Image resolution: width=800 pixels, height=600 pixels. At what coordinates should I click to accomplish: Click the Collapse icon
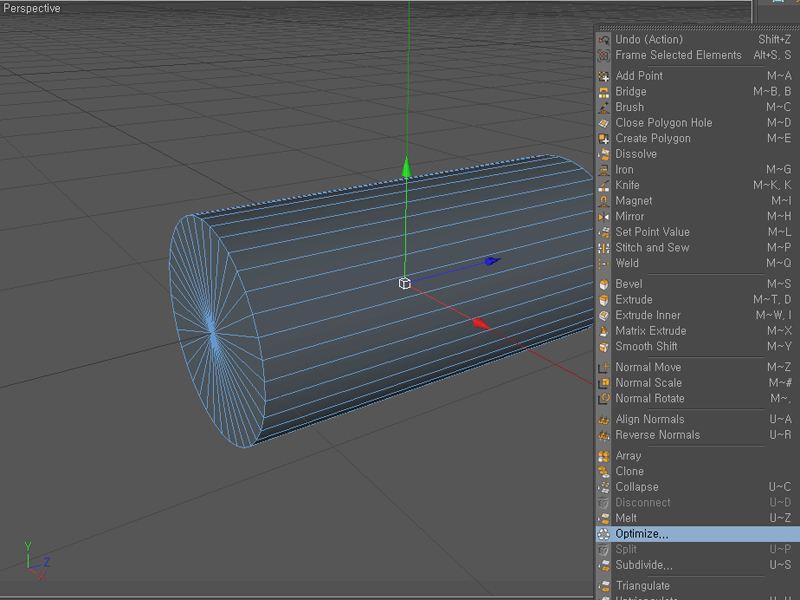(604, 487)
